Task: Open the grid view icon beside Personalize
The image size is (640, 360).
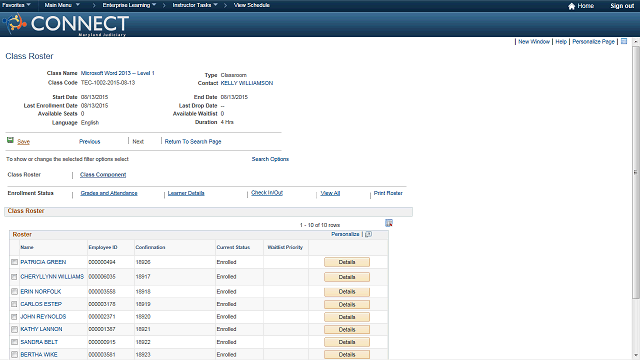Action: 369,234
